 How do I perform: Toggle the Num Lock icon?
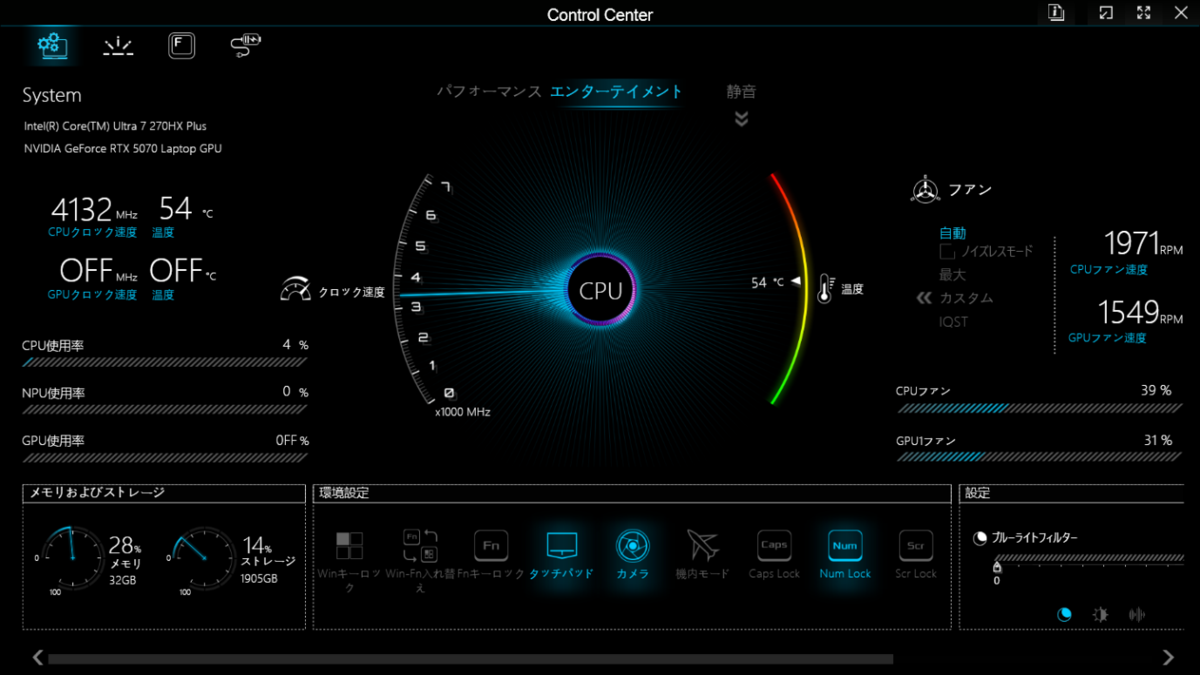click(845, 546)
